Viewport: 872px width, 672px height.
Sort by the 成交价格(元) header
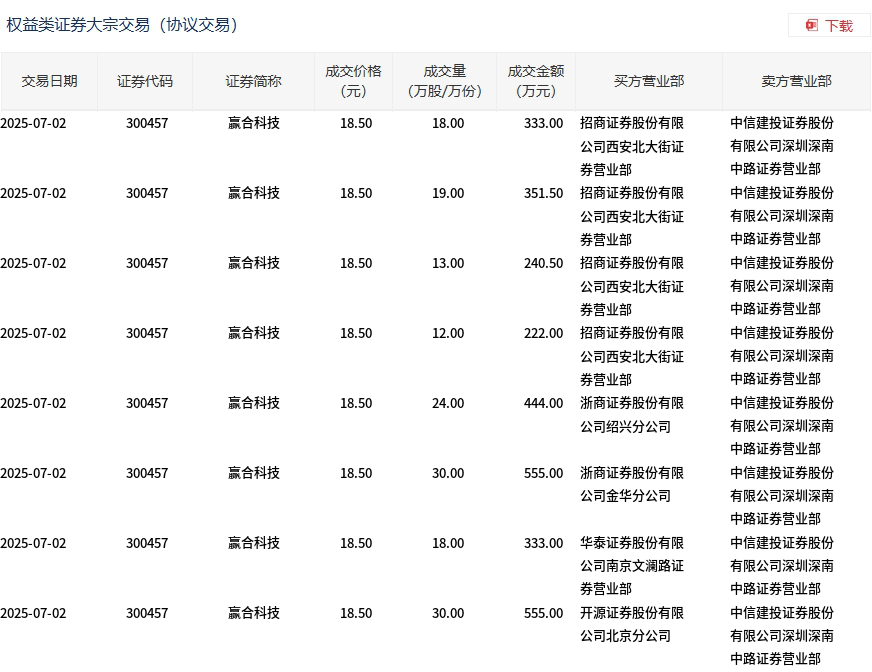pyautogui.click(x=353, y=81)
